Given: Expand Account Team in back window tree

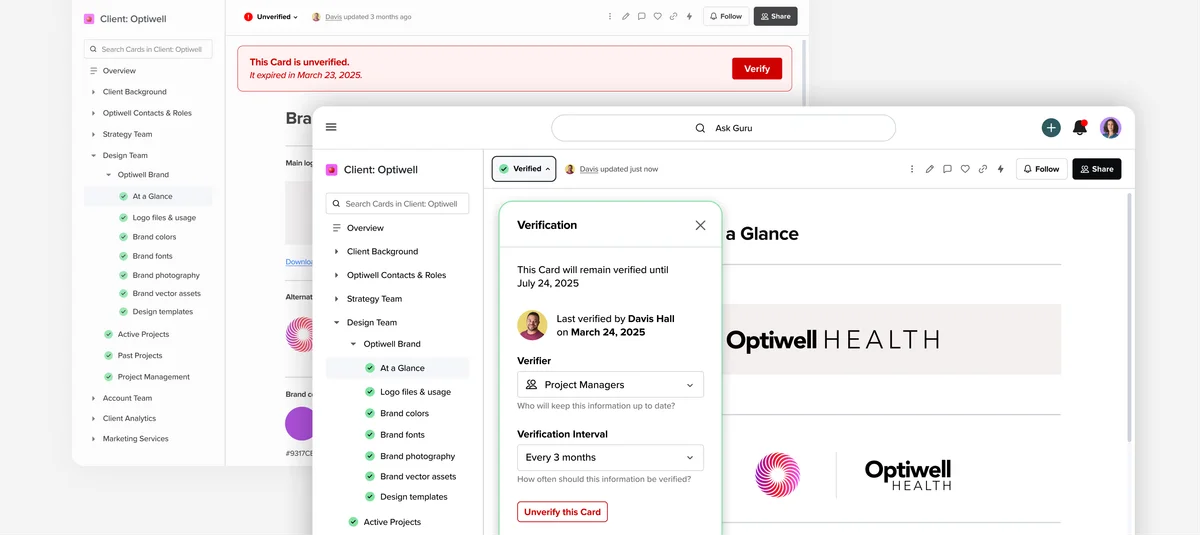Looking at the screenshot, I should (93, 398).
